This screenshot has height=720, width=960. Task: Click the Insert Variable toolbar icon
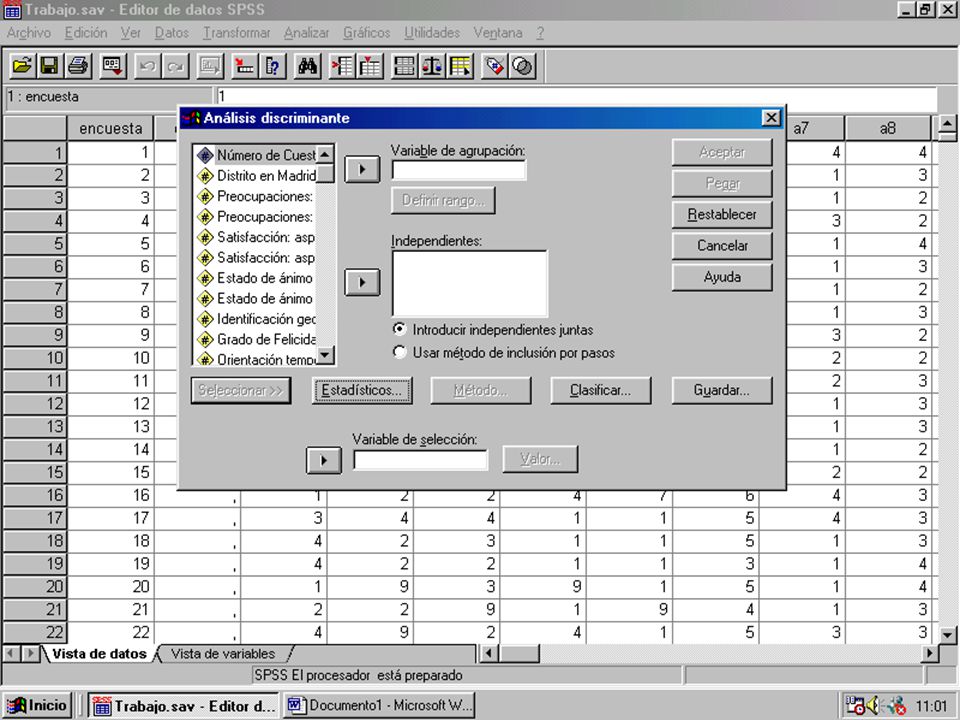pos(370,66)
